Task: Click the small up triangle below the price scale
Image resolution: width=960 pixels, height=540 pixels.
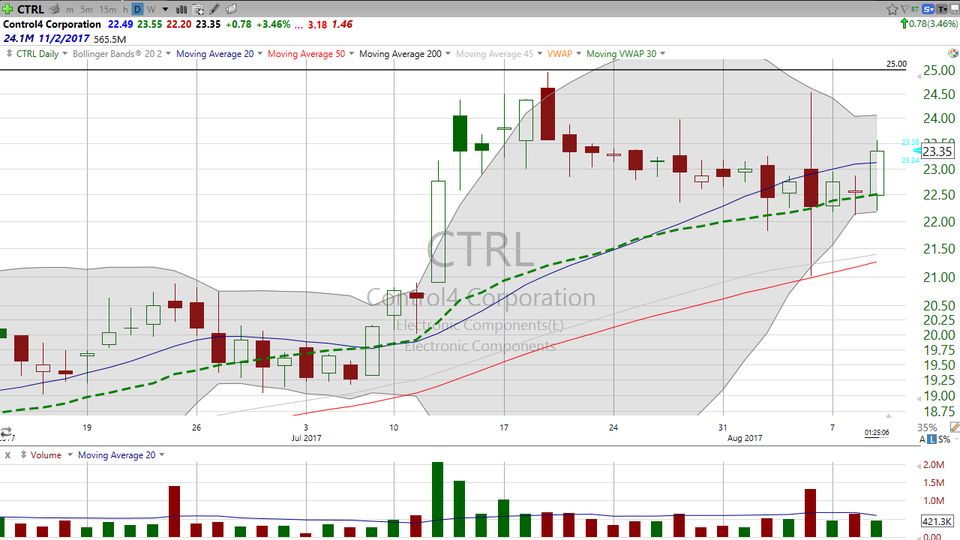Action: (x=888, y=416)
